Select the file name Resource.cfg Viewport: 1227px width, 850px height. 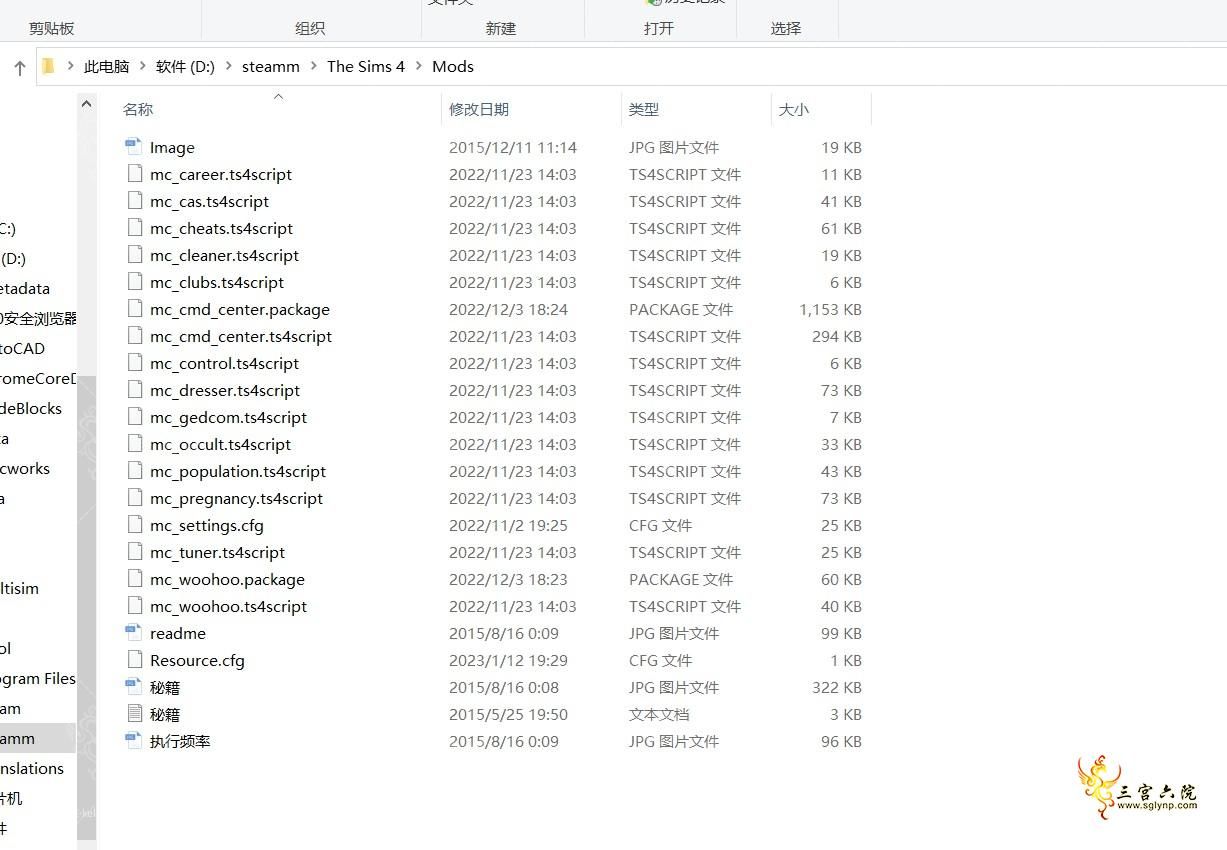pos(197,660)
